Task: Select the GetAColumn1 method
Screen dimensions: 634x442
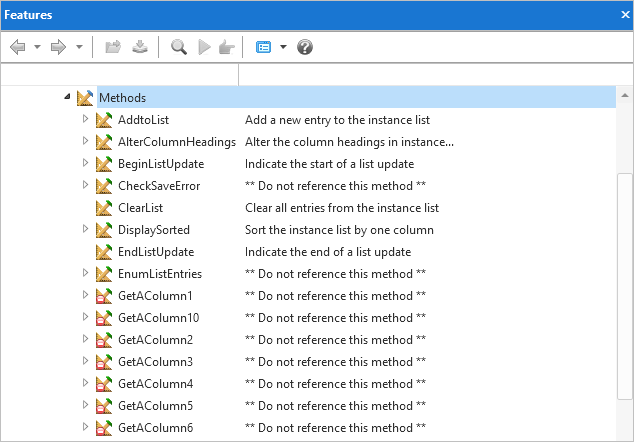Action: point(155,296)
